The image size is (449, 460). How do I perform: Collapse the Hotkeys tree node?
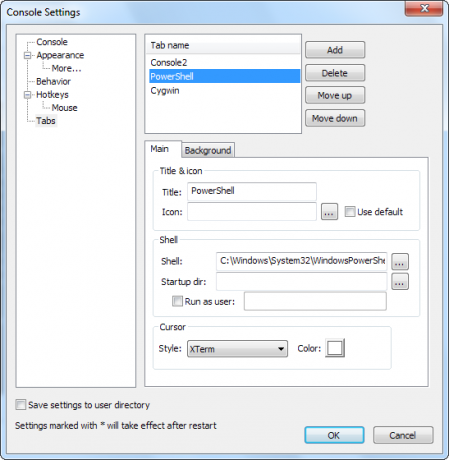click(27, 95)
